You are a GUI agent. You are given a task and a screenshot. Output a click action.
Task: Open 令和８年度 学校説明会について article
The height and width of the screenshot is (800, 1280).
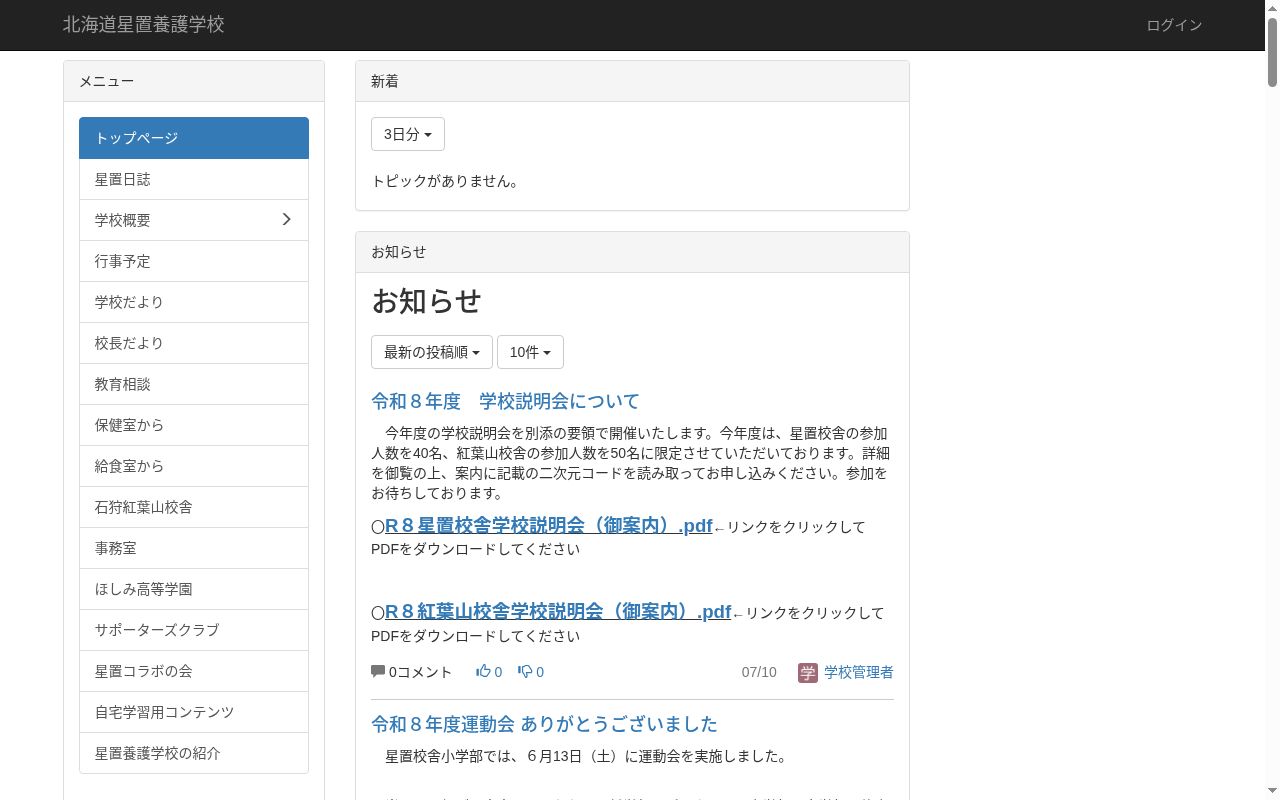505,401
